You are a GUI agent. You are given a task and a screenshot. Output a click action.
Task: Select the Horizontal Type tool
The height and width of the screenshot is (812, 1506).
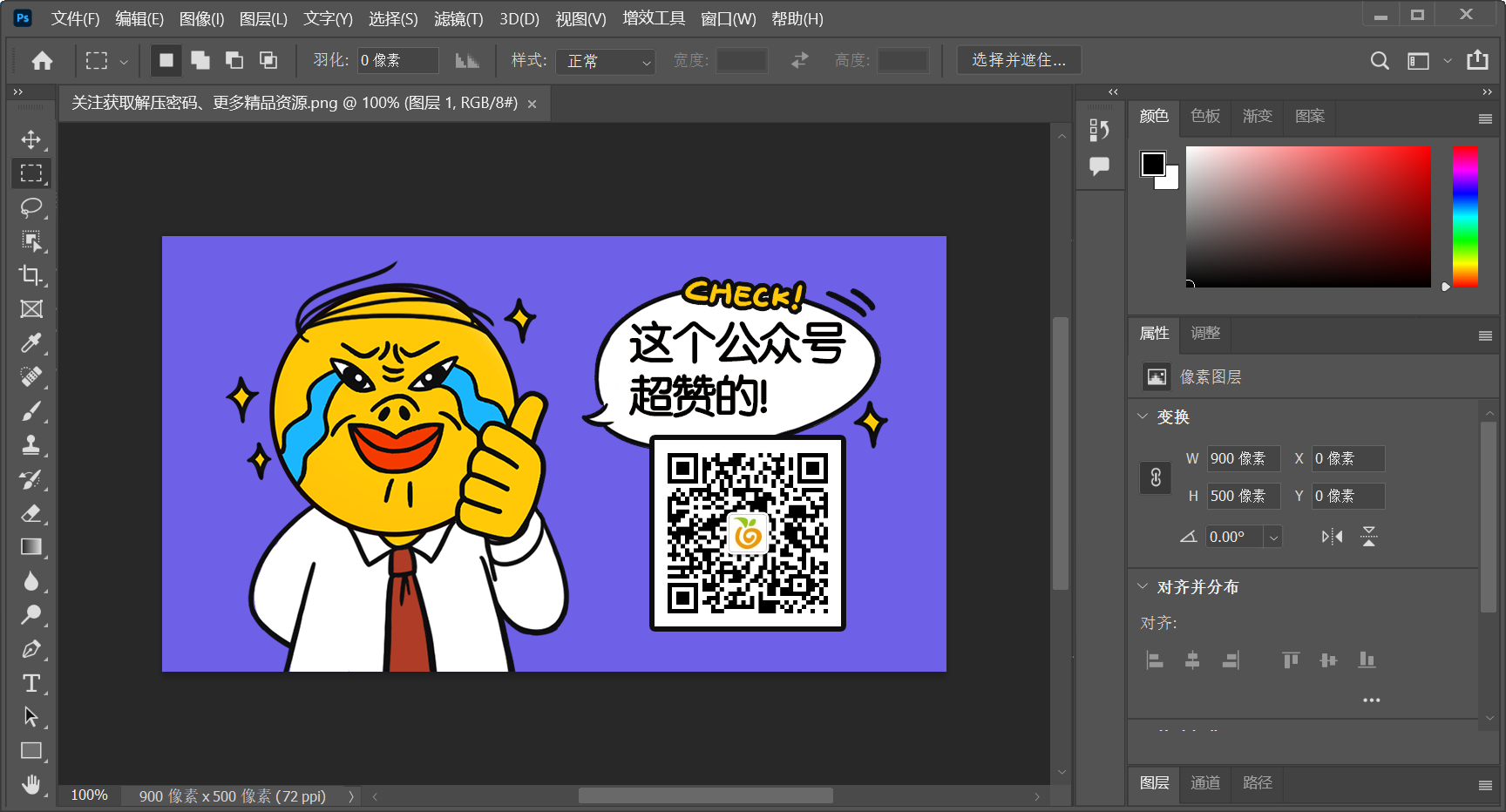31,683
